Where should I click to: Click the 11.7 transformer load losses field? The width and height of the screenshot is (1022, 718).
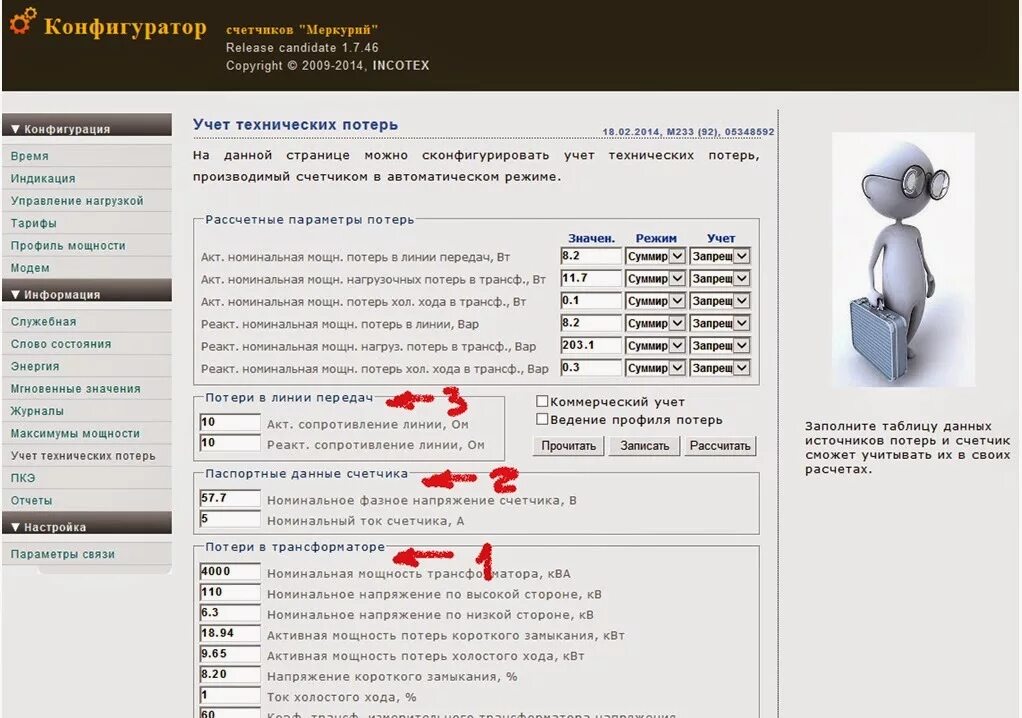[591, 278]
